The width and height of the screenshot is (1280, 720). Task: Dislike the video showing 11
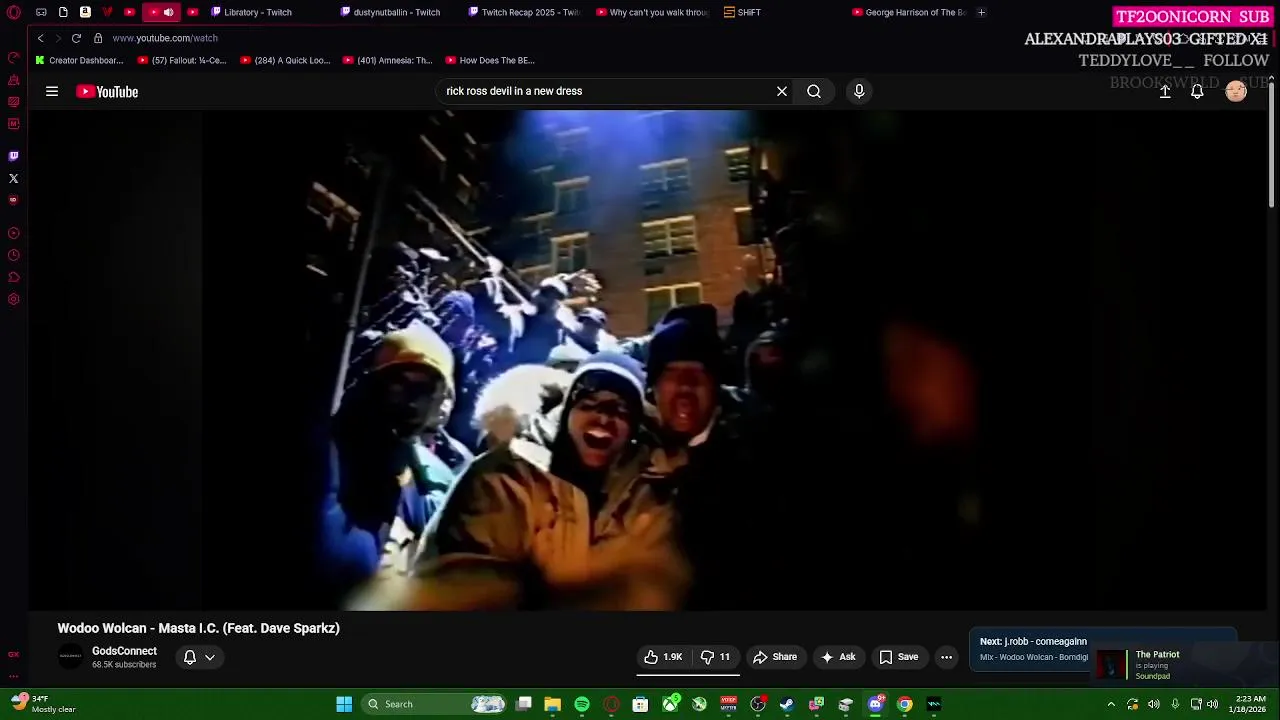pyautogui.click(x=716, y=657)
